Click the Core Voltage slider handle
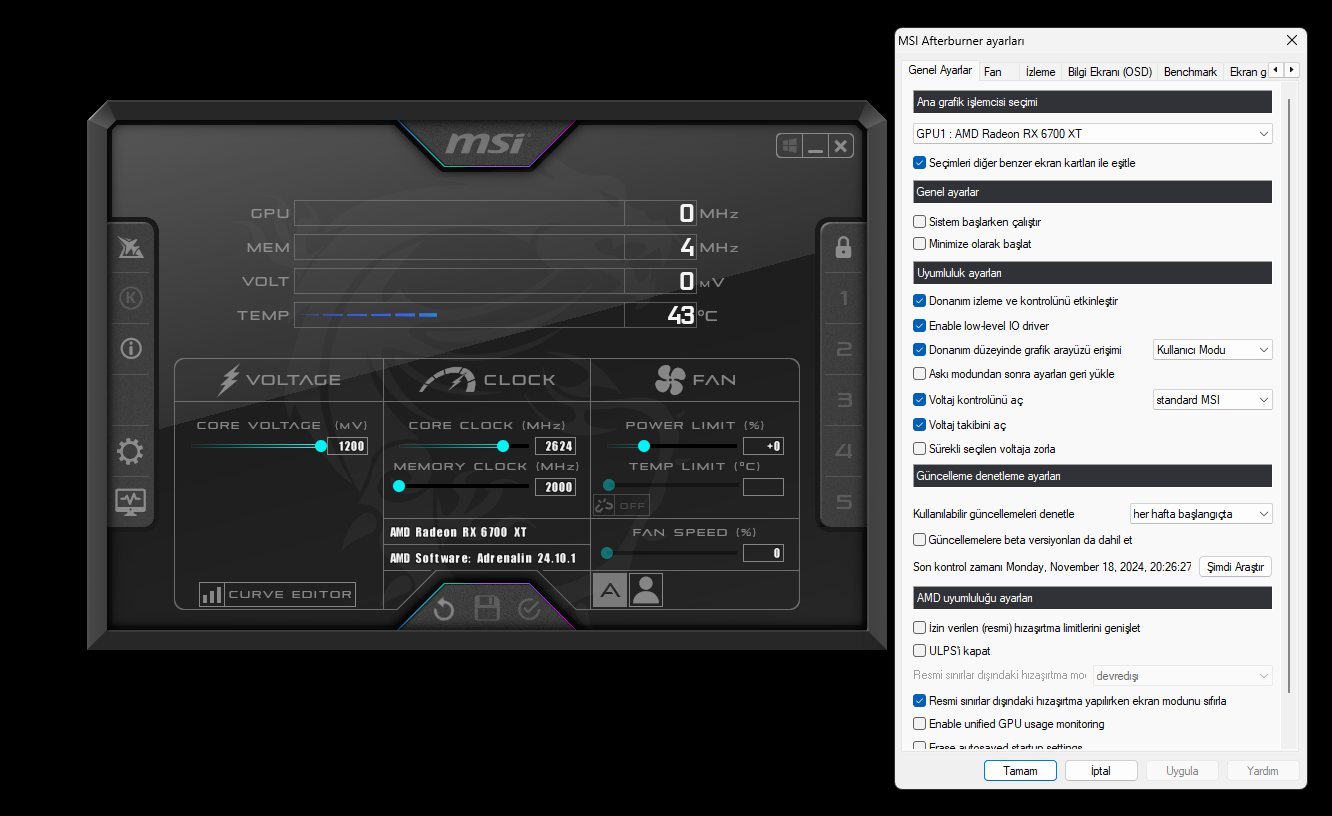 321,446
